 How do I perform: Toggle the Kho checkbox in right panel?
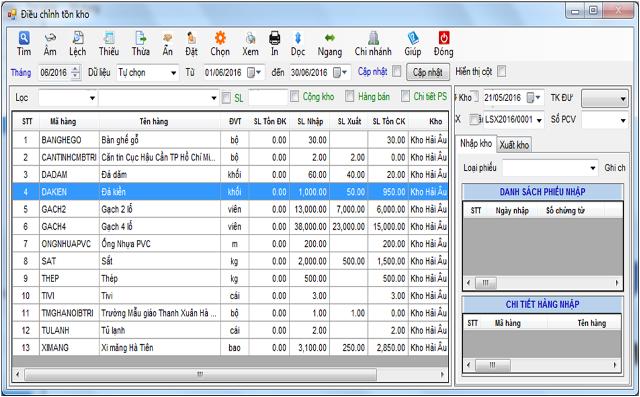tap(476, 97)
